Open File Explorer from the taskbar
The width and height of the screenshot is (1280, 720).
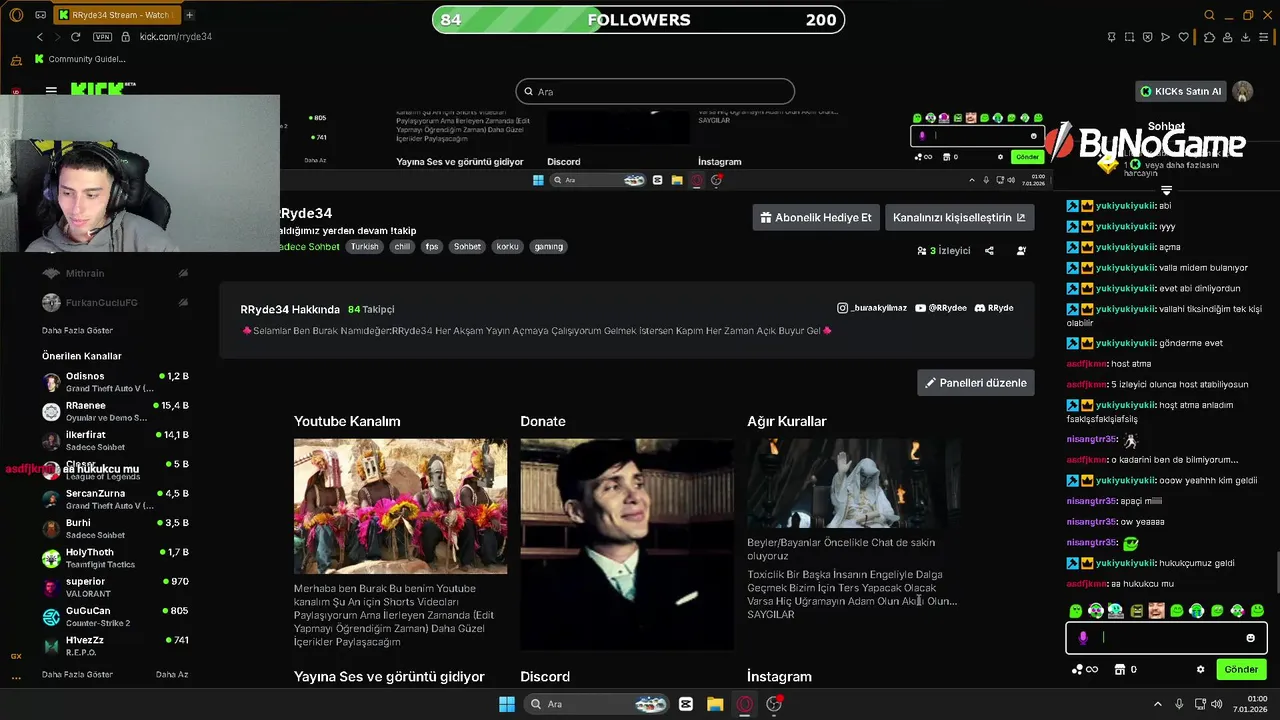point(715,704)
